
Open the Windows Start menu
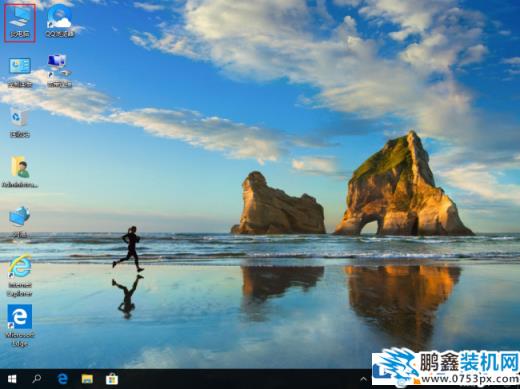[x=12, y=379]
